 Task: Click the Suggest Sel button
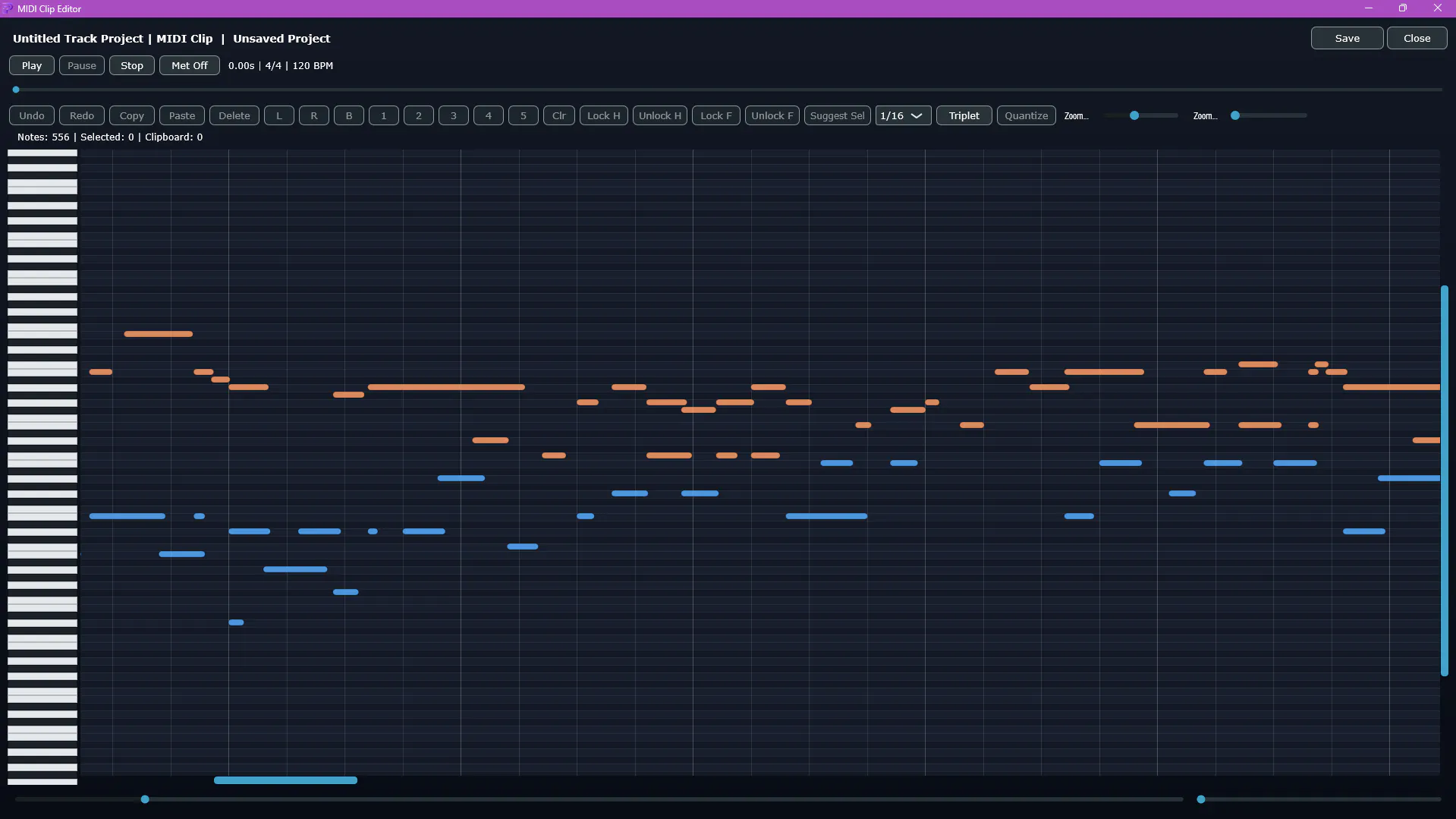coord(838,115)
